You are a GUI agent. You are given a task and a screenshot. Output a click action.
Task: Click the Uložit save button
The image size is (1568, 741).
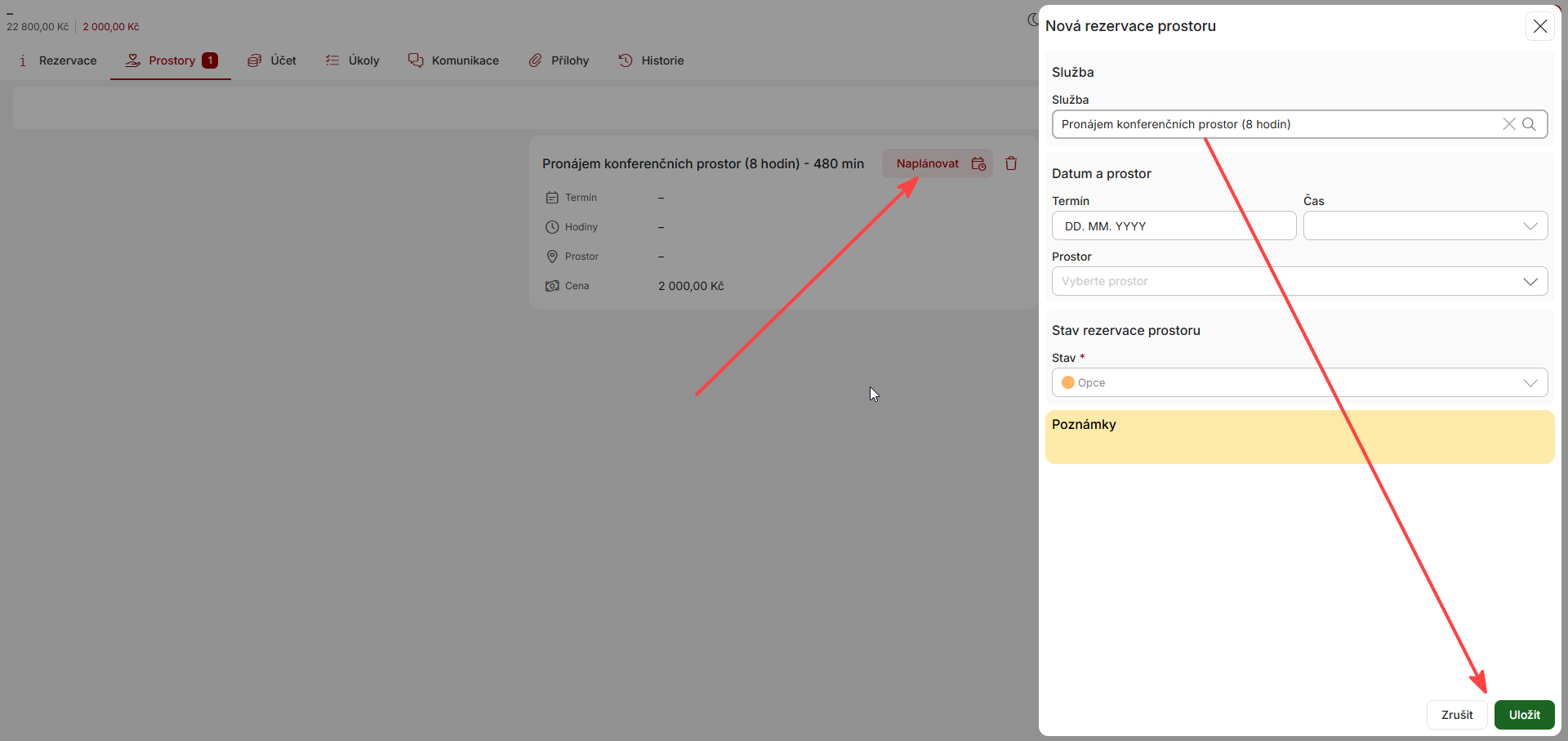[x=1524, y=715]
